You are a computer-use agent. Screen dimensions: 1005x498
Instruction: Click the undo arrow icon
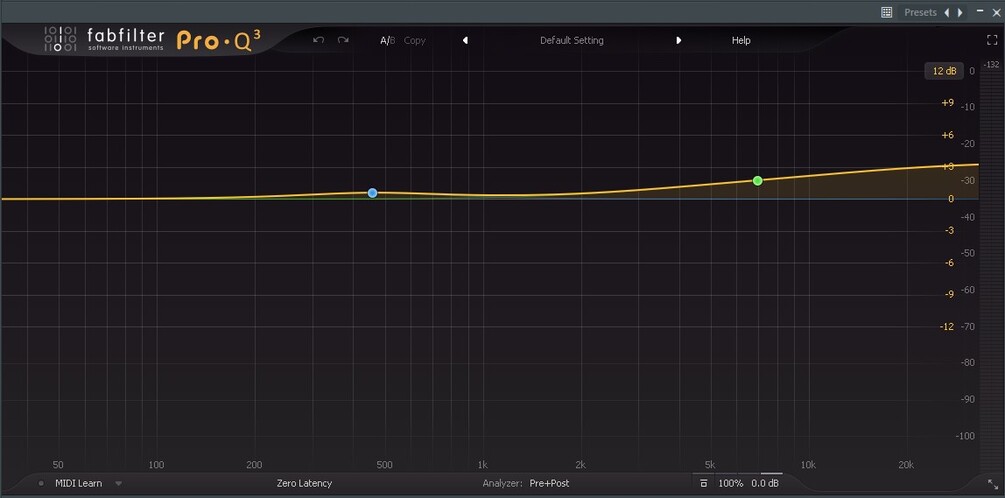319,40
